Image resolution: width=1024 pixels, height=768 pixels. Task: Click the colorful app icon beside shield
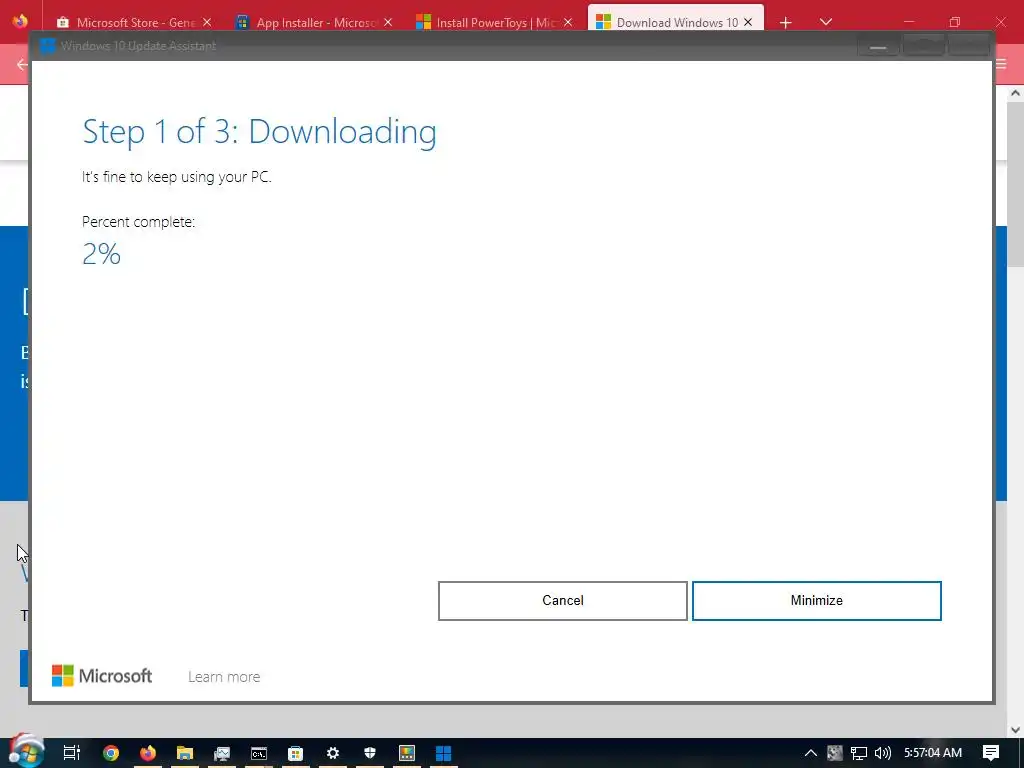[x=407, y=753]
